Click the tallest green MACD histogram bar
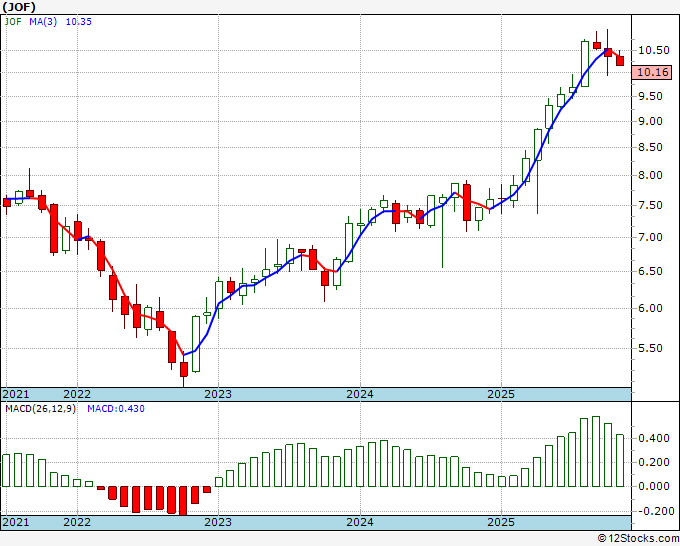The image size is (680, 546). click(595, 451)
